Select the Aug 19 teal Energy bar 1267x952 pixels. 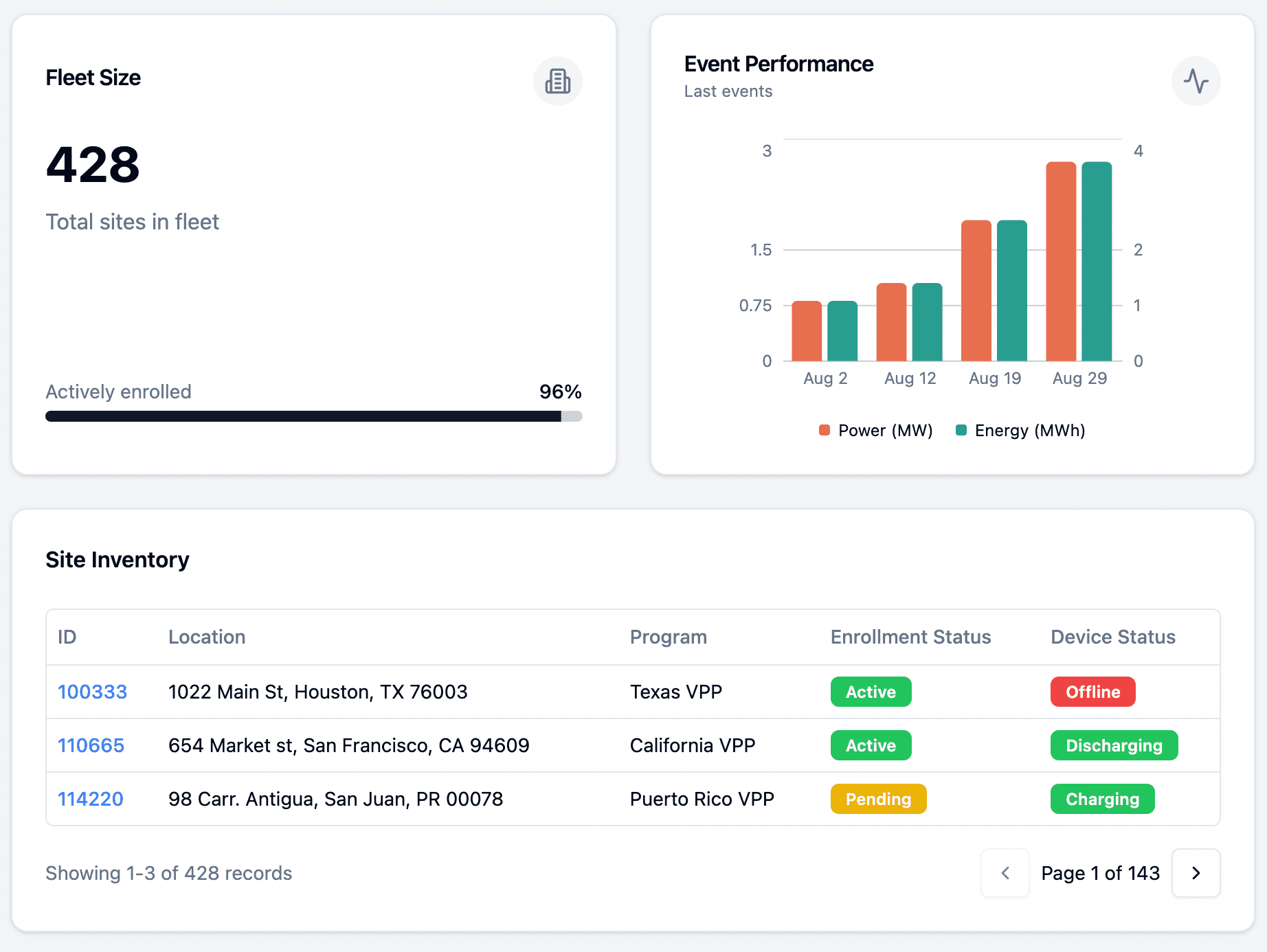[x=1011, y=290]
